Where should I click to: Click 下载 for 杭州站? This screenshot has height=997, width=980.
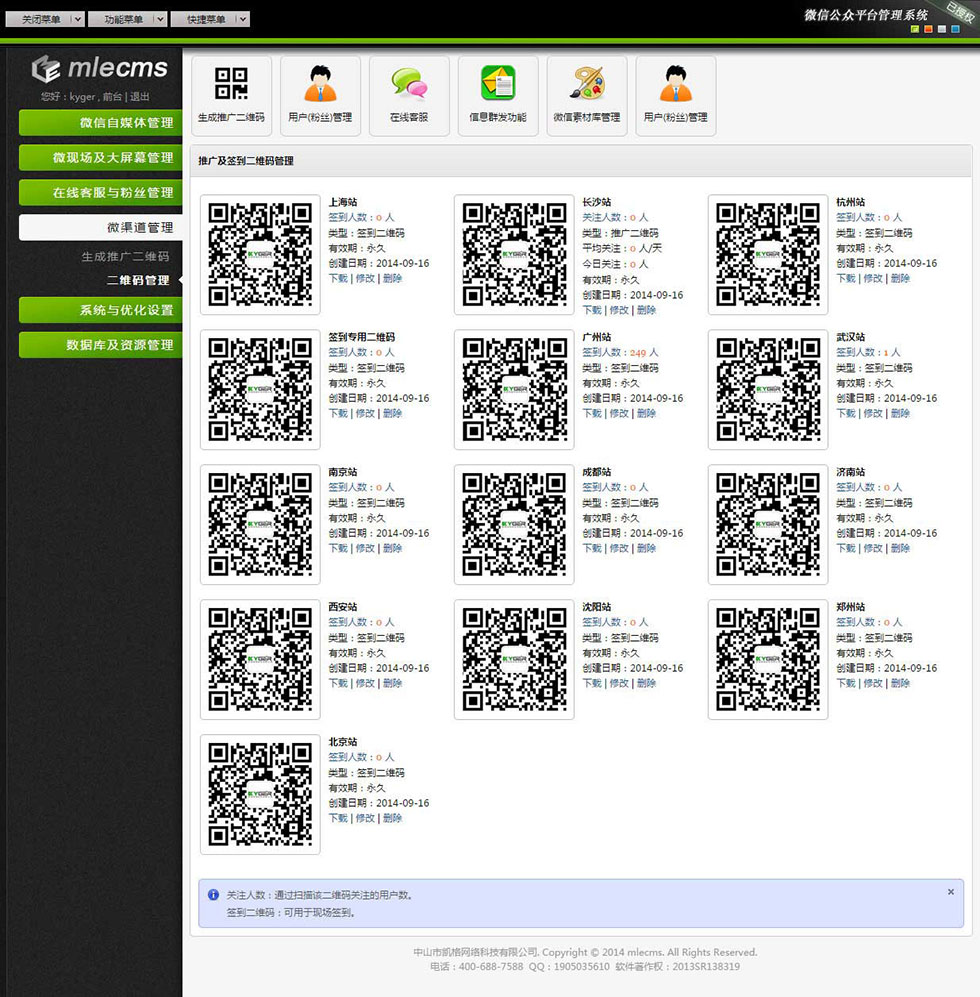click(x=846, y=278)
